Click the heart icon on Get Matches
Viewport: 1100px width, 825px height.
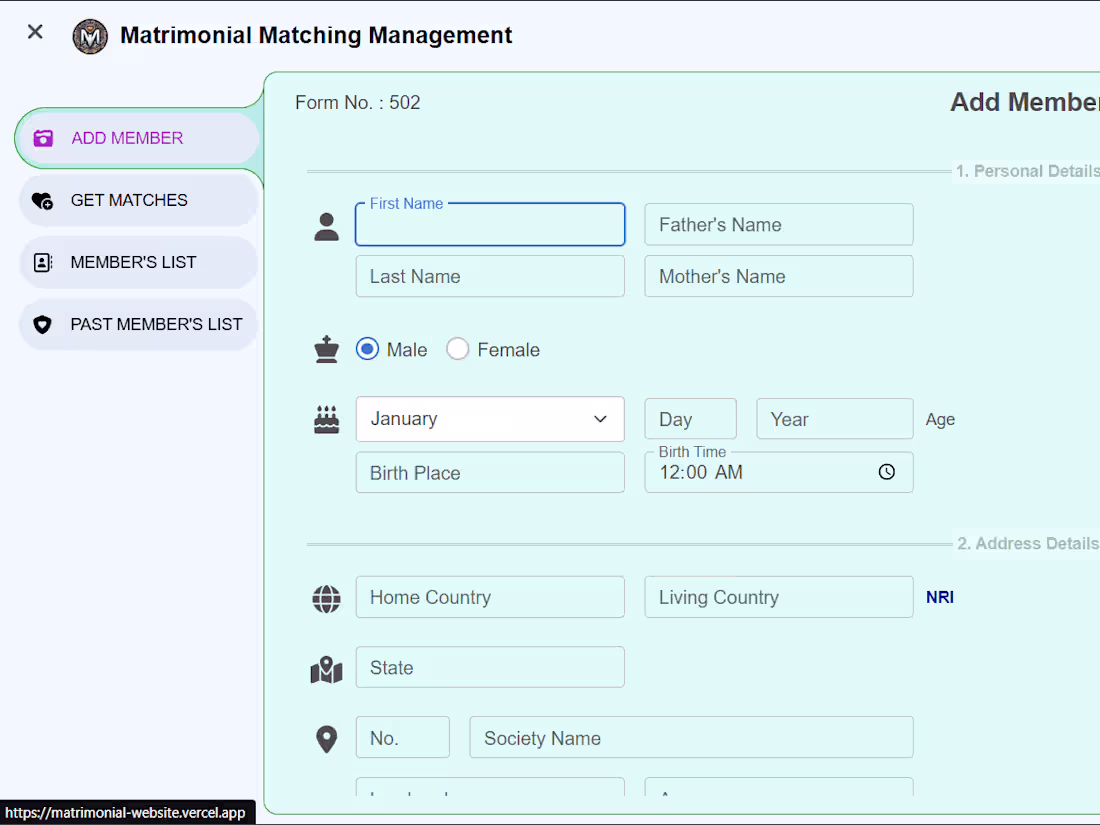pos(43,200)
